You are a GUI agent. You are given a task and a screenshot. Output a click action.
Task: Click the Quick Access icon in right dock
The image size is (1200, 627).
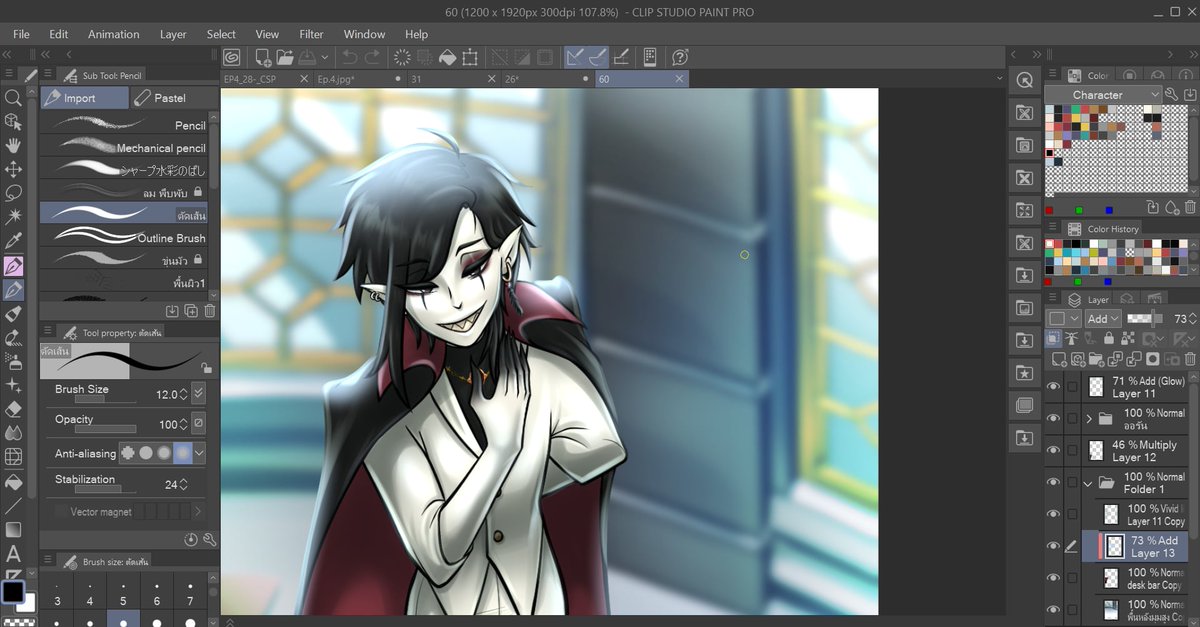[x=1024, y=80]
